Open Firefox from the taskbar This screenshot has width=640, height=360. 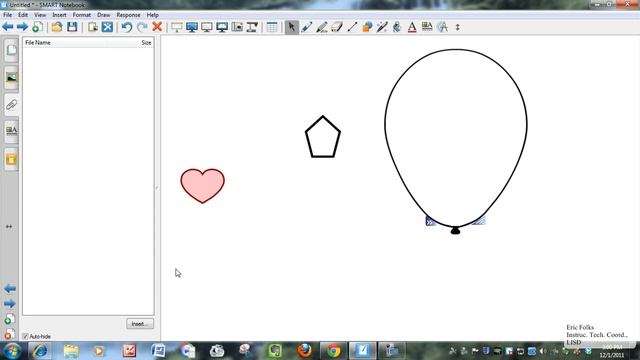pos(304,351)
